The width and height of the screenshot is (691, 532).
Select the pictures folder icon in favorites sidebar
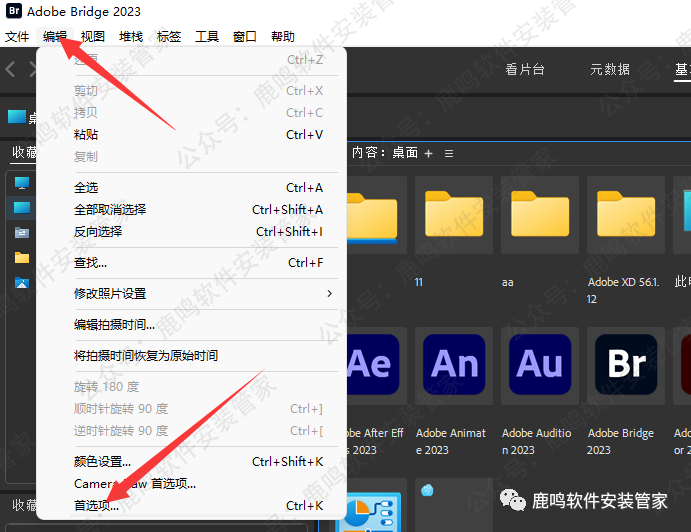[x=22, y=283]
